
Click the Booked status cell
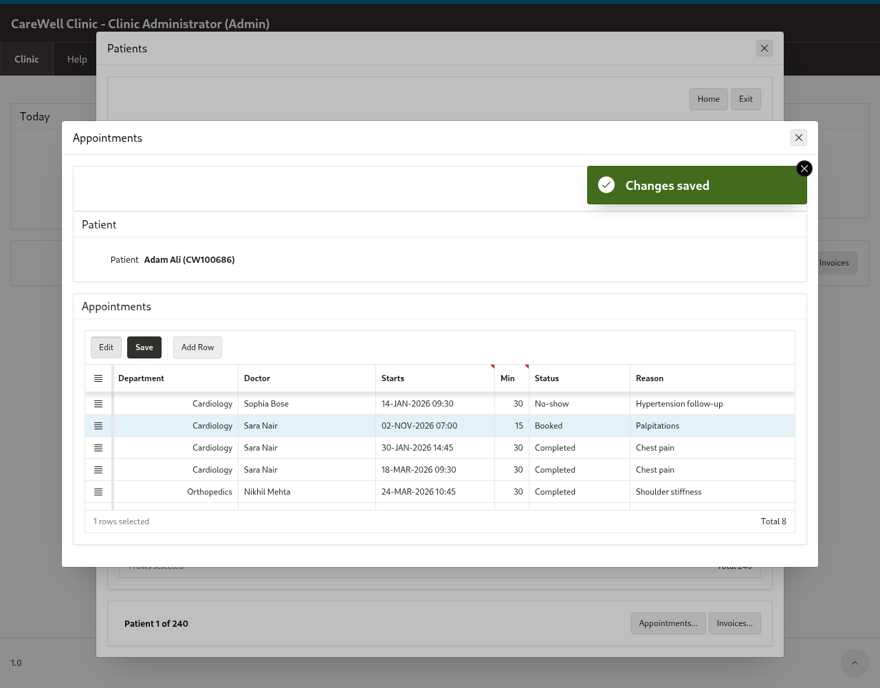579,425
